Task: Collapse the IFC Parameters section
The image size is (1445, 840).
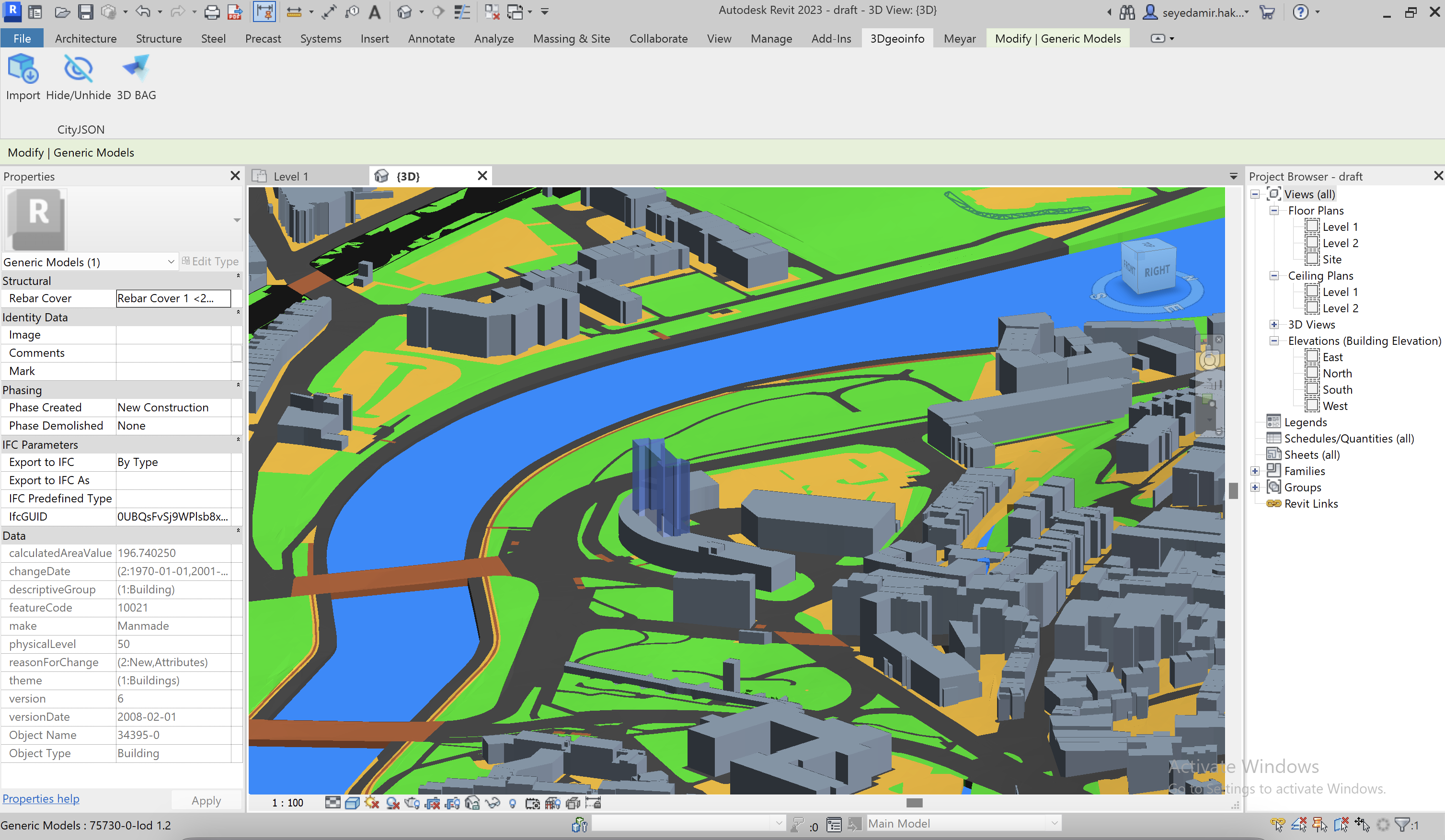Action: click(238, 440)
